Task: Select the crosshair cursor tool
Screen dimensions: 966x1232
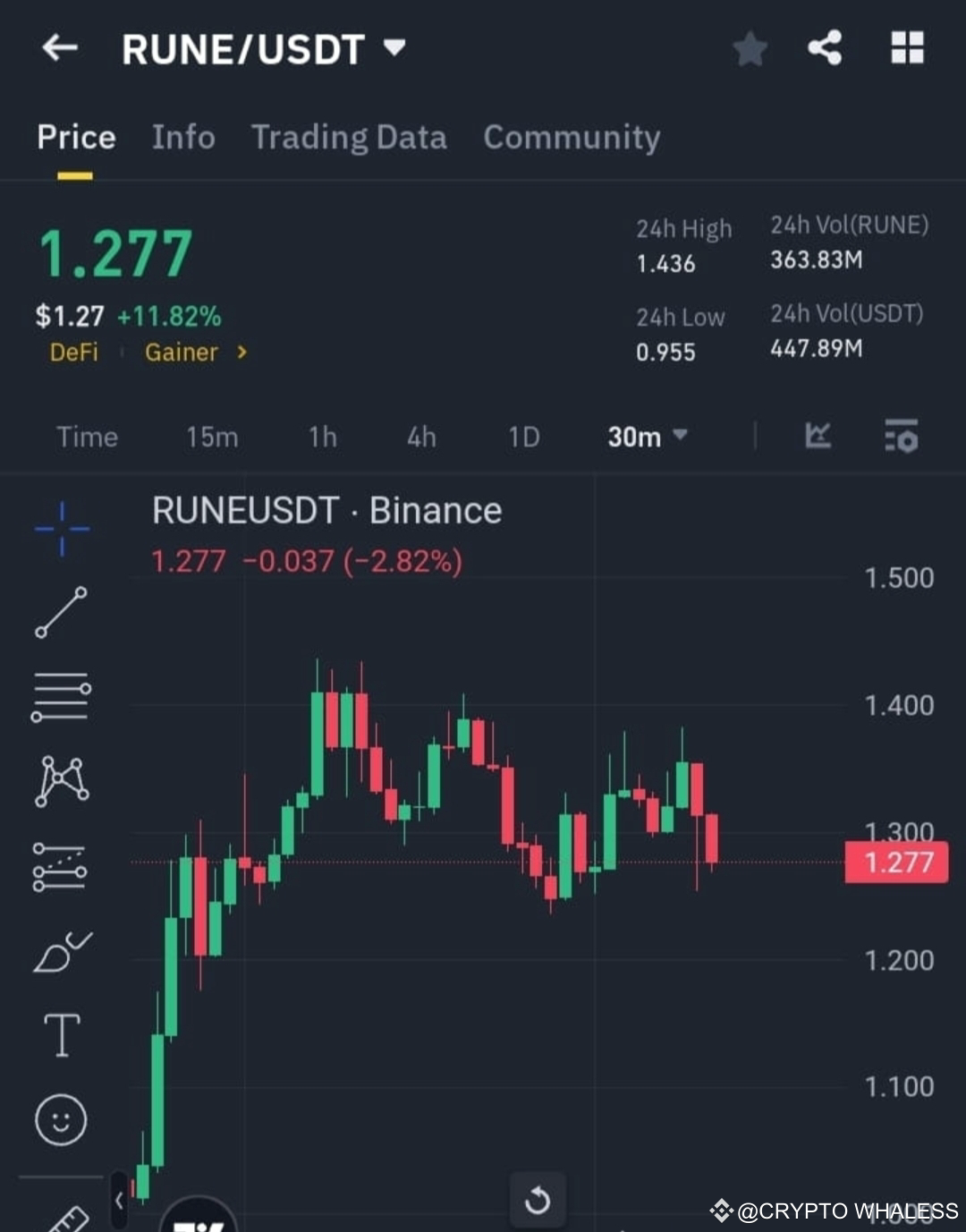Action: point(60,528)
